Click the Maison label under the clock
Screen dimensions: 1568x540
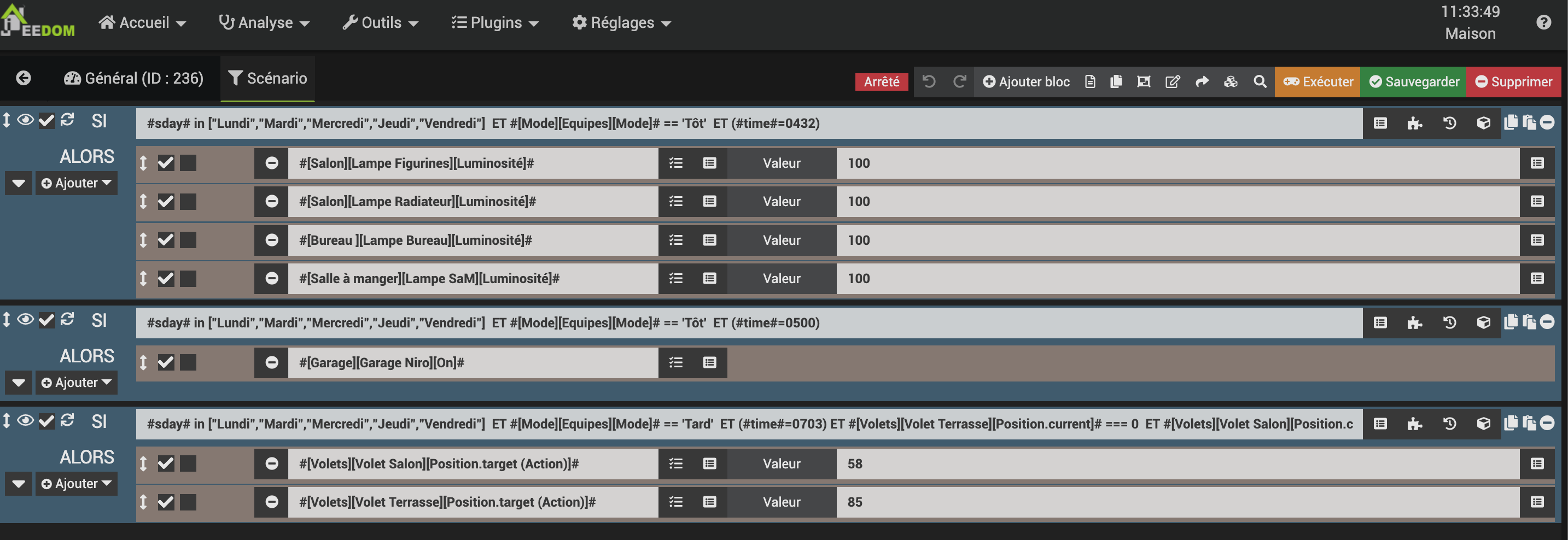coord(1470,33)
